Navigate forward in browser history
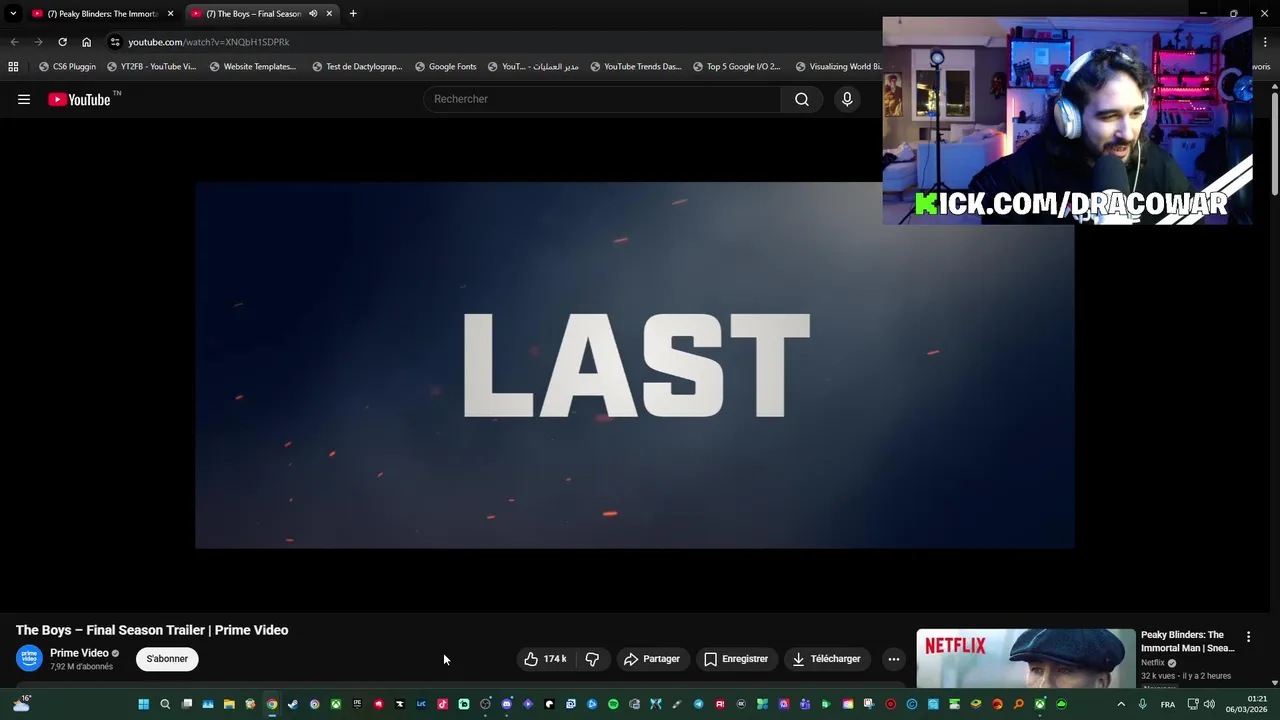 tap(38, 42)
